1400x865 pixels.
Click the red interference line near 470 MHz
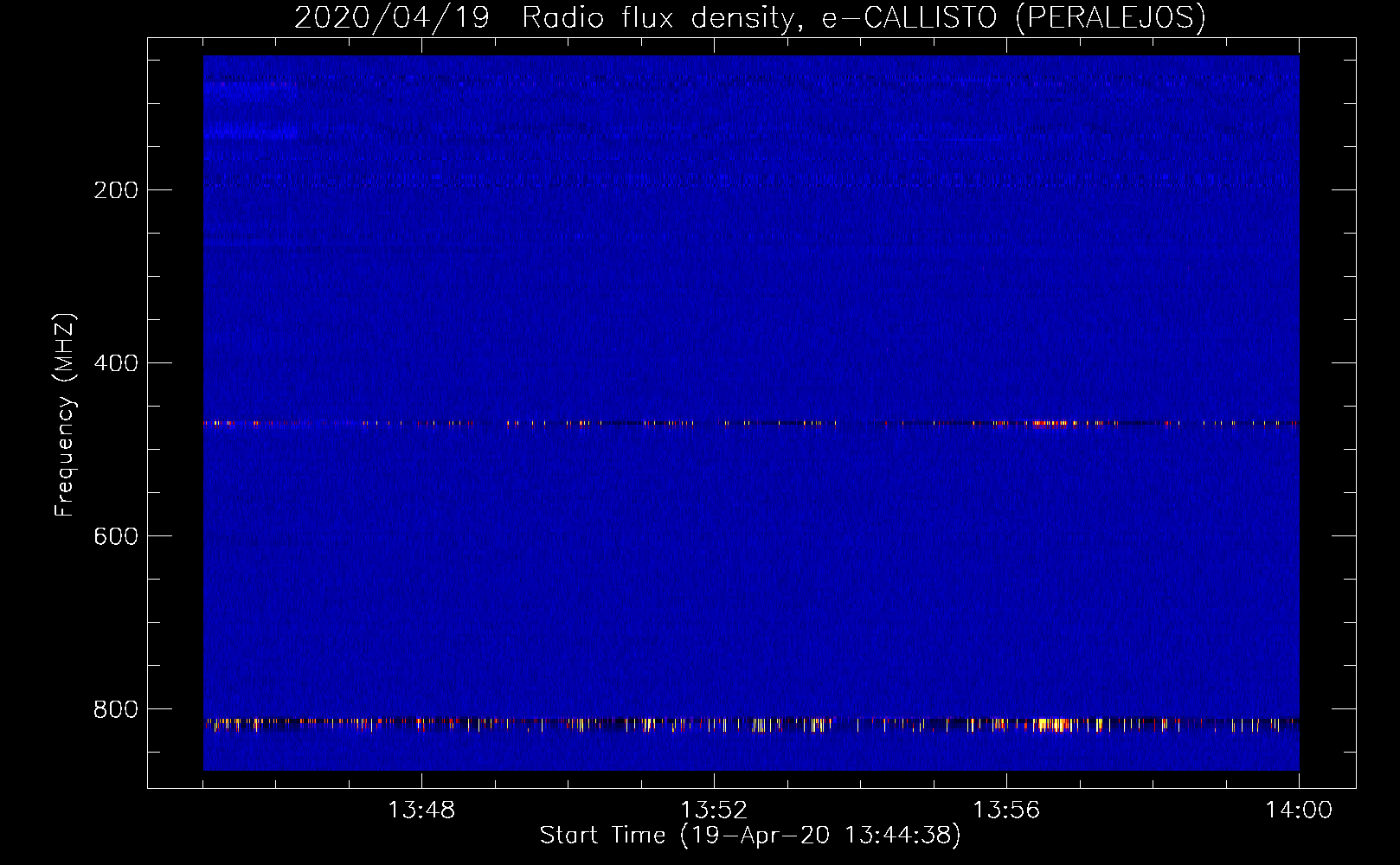pyautogui.click(x=751, y=424)
